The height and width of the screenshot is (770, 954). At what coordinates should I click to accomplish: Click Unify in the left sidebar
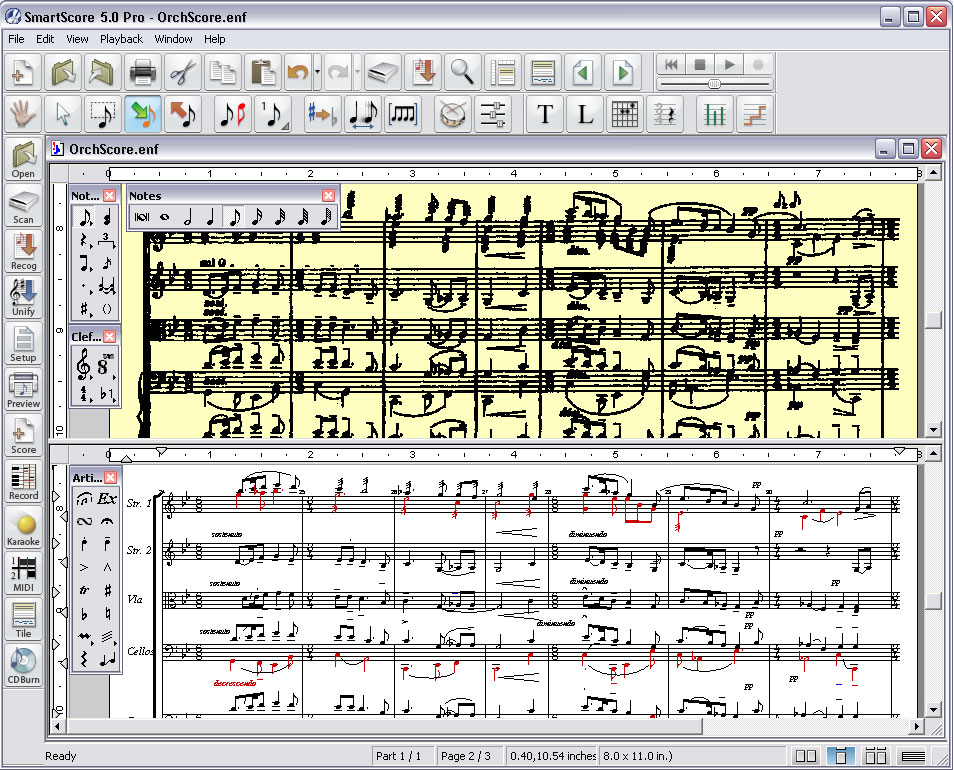[23, 297]
